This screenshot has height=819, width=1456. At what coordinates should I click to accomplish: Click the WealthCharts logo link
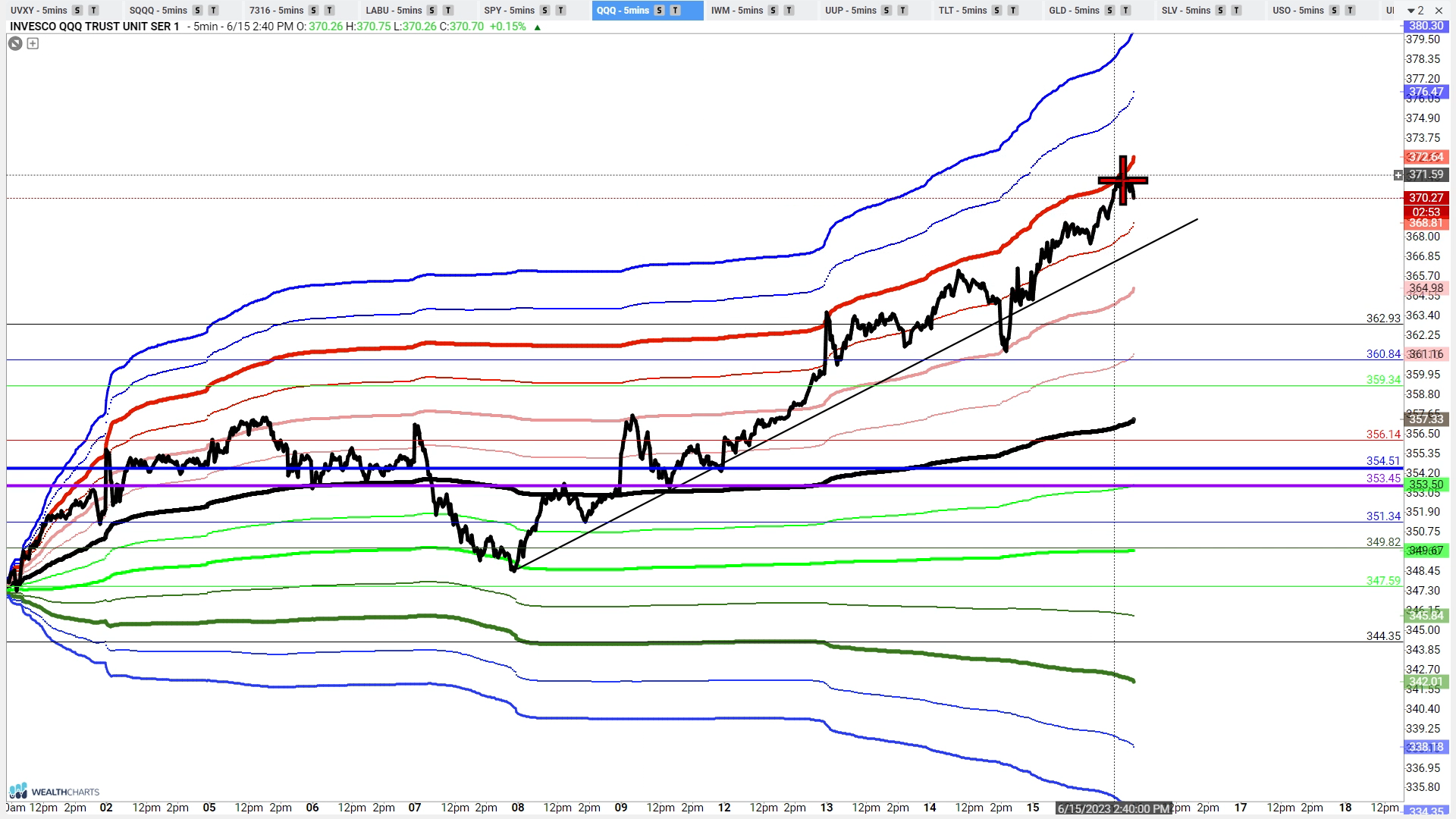[x=55, y=791]
